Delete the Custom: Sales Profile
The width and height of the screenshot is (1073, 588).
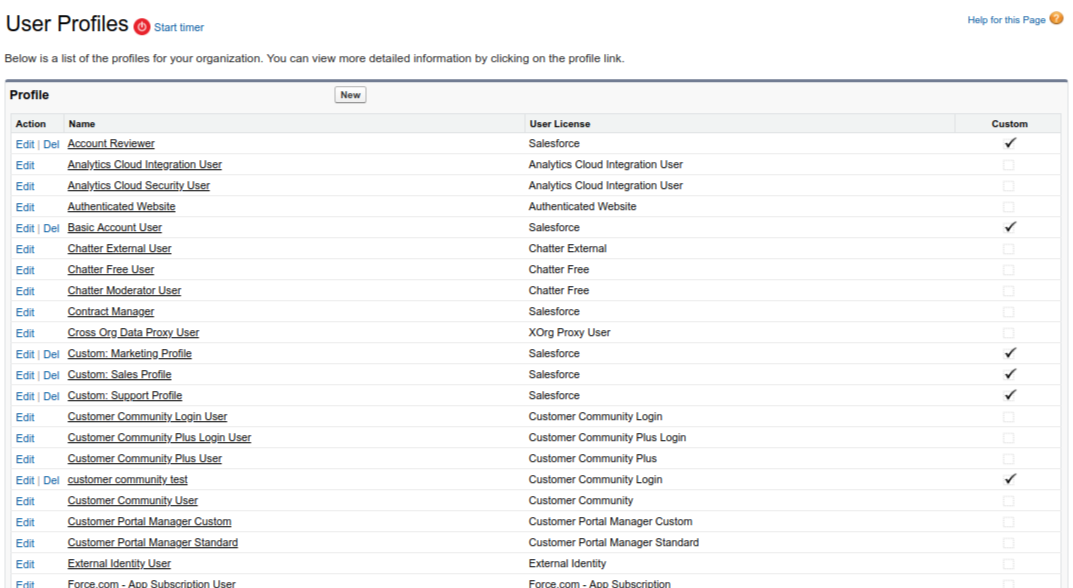51,376
